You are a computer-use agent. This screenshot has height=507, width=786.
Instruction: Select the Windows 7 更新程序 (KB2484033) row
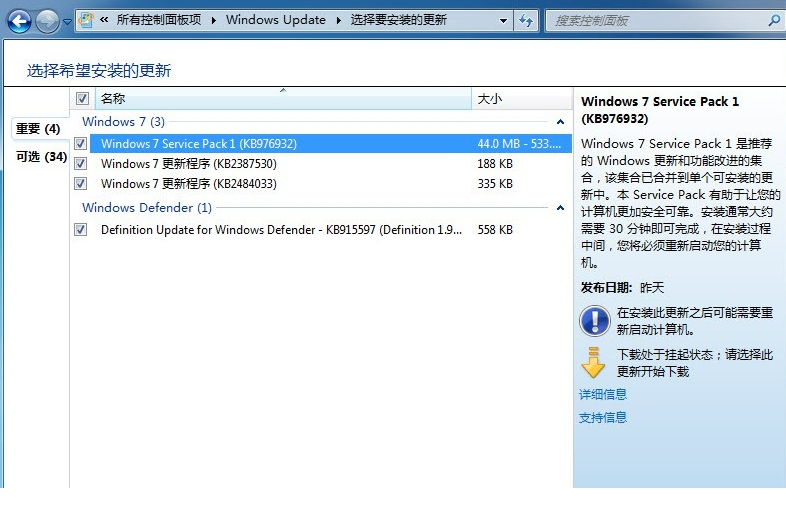click(331, 184)
